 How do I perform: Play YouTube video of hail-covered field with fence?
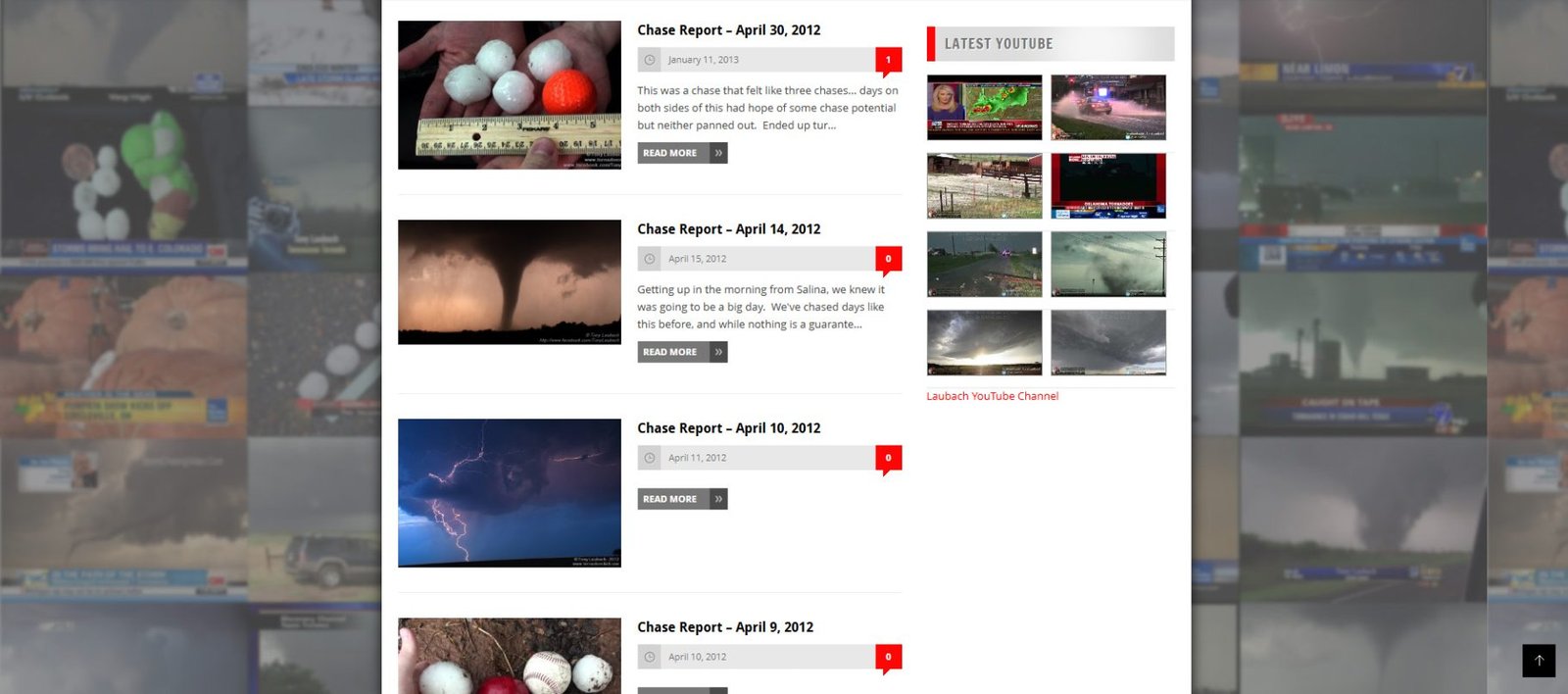pyautogui.click(x=985, y=186)
